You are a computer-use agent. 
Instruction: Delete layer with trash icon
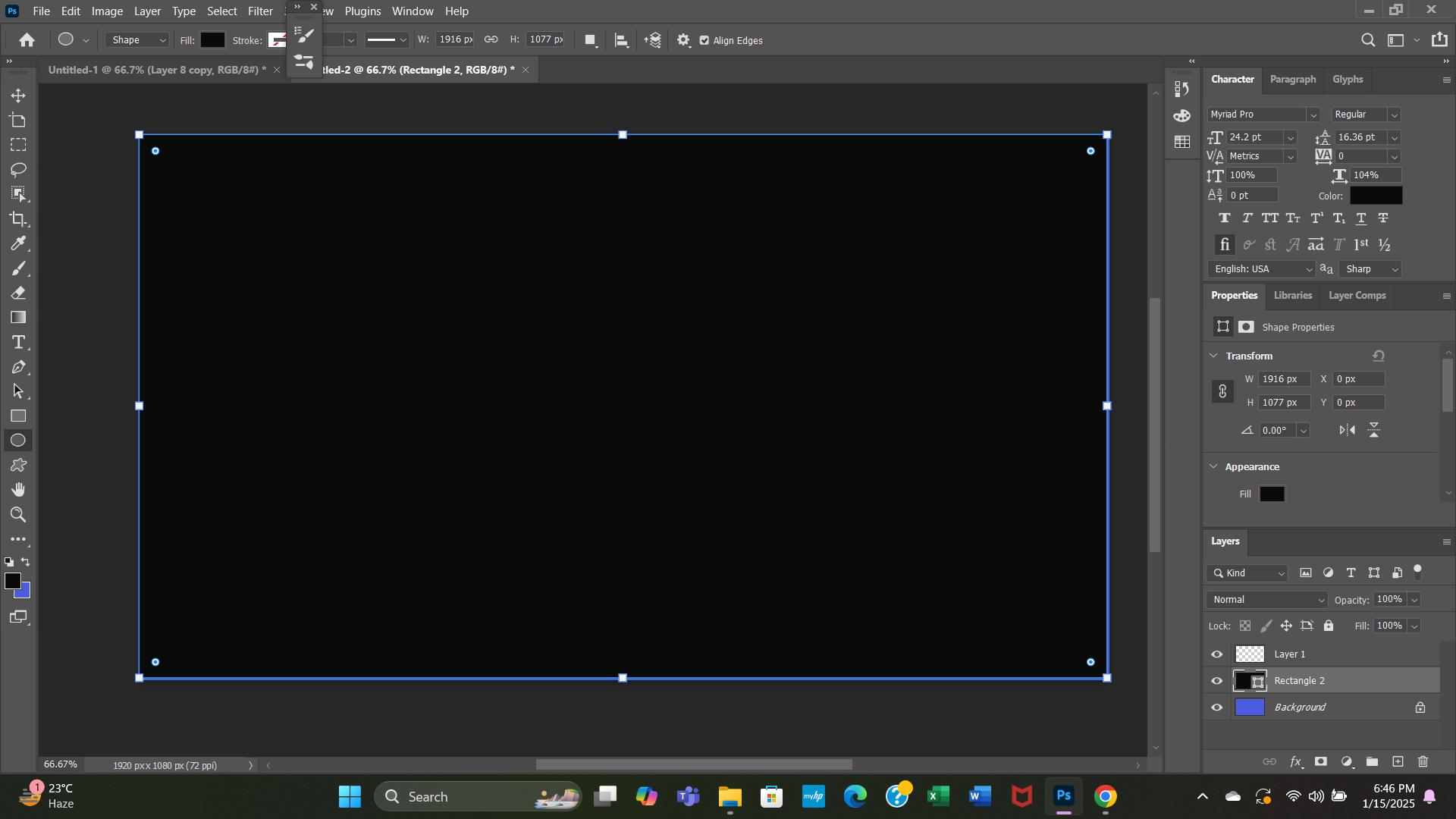point(1423,761)
